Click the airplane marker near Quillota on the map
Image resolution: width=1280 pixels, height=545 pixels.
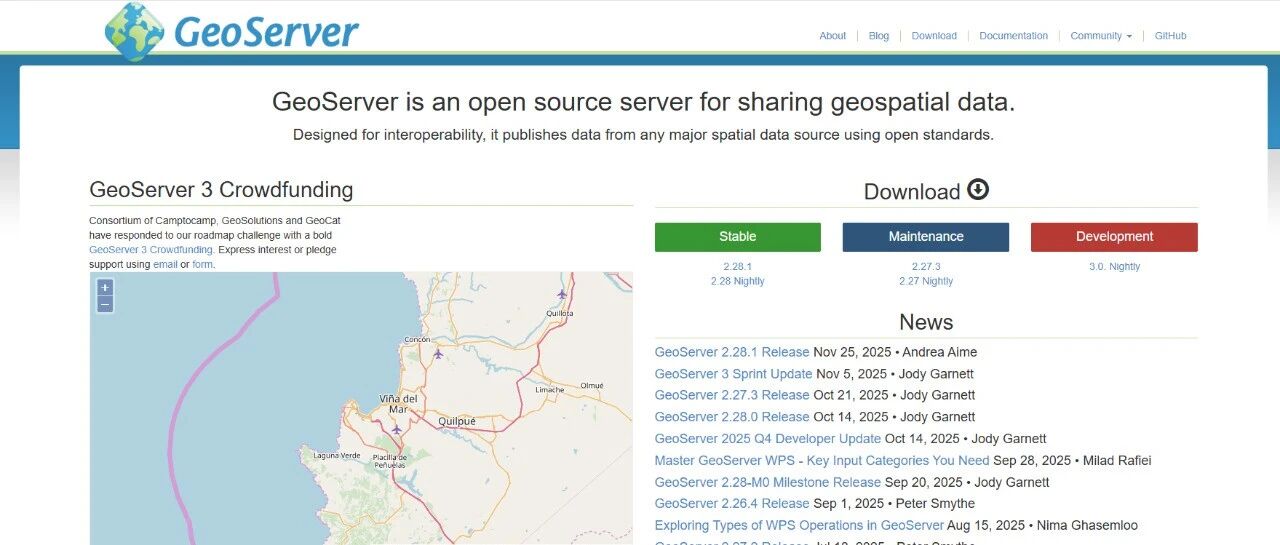pos(562,293)
